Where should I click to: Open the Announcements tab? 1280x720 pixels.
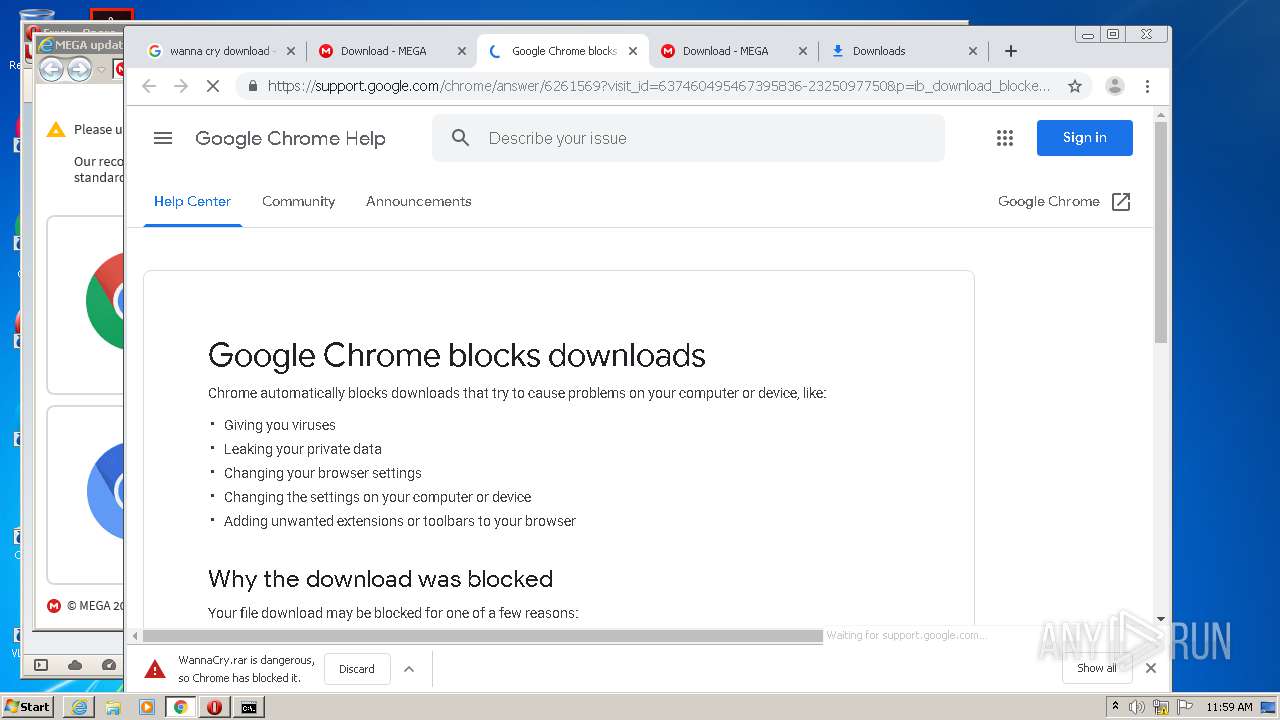click(x=418, y=201)
